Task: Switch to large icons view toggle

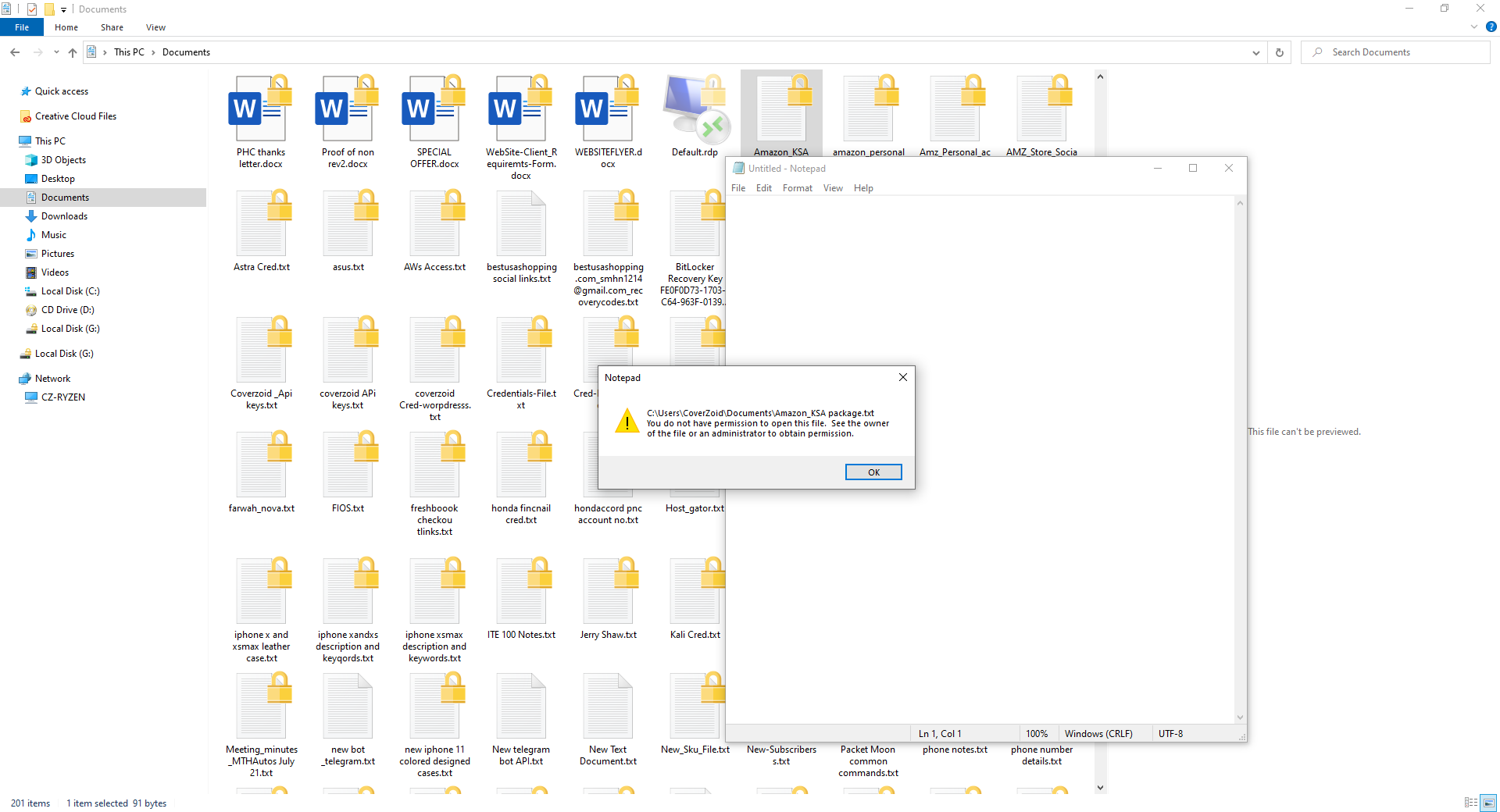Action: click(1489, 803)
